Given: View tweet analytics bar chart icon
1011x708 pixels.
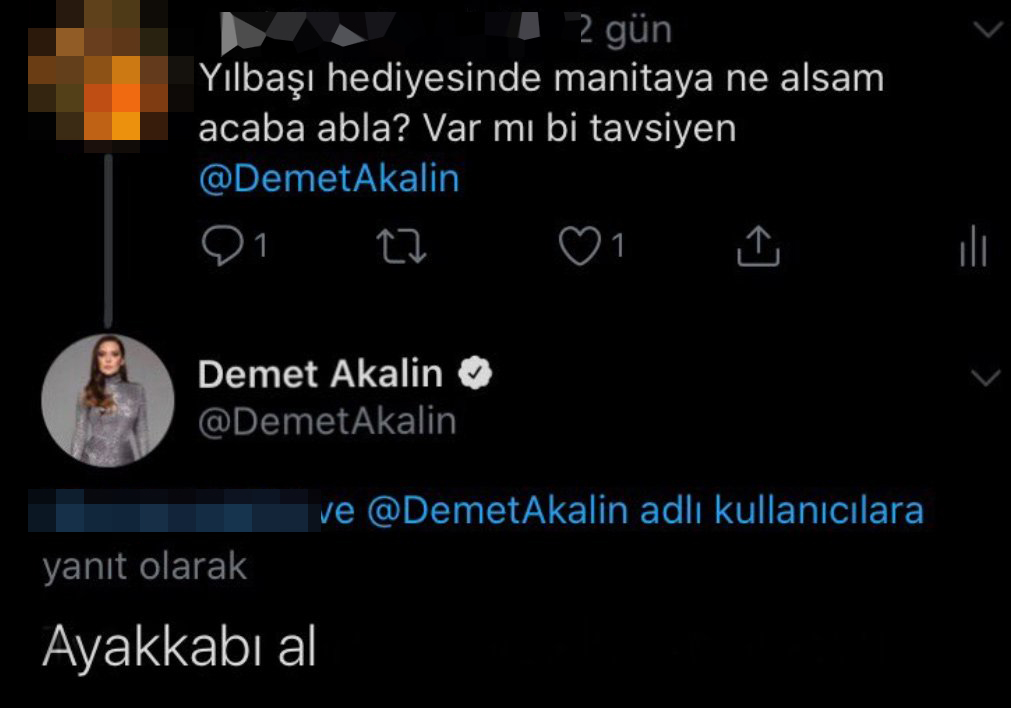Looking at the screenshot, I should (x=973, y=248).
